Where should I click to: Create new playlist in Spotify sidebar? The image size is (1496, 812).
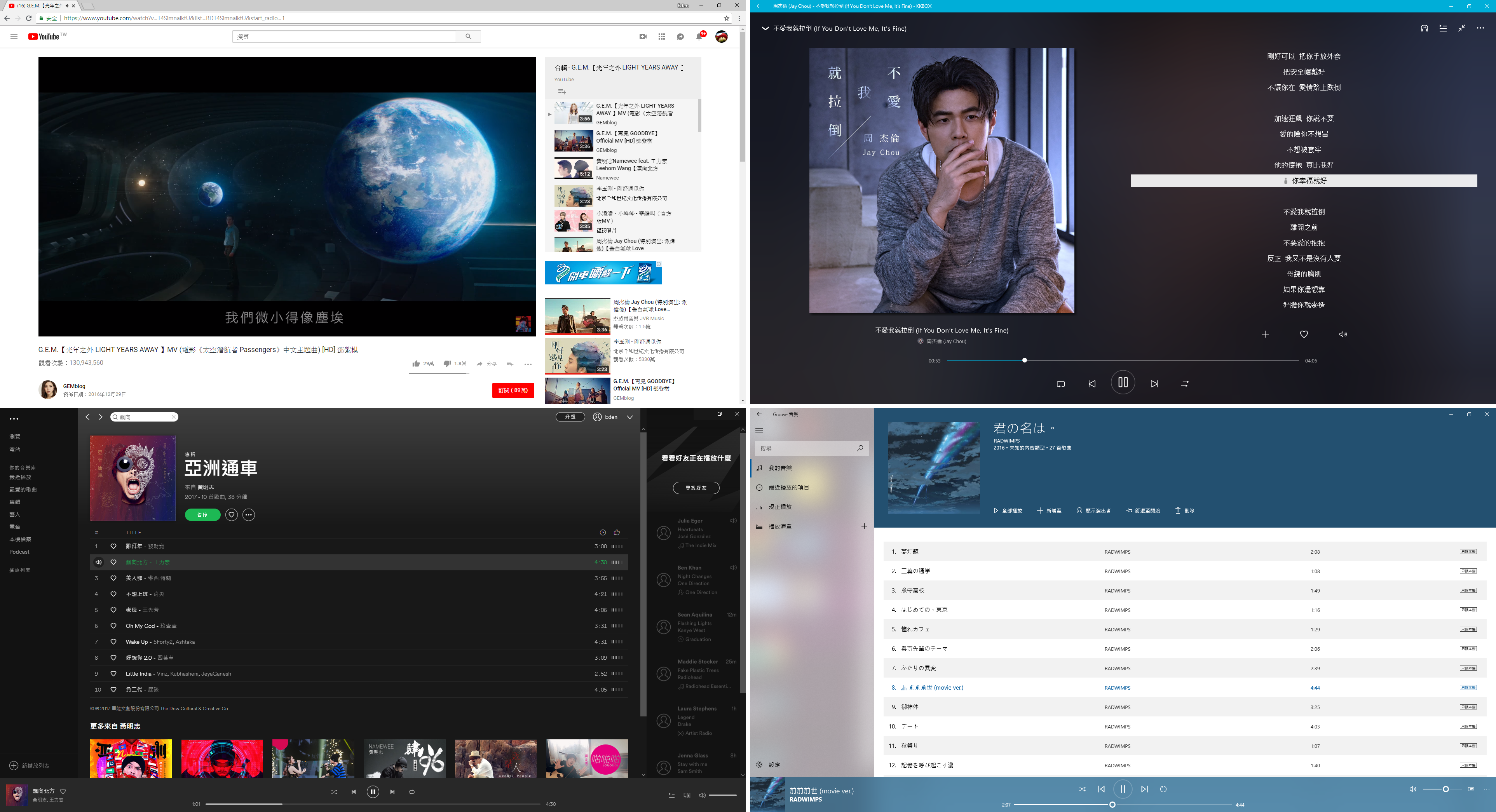[x=30, y=765]
